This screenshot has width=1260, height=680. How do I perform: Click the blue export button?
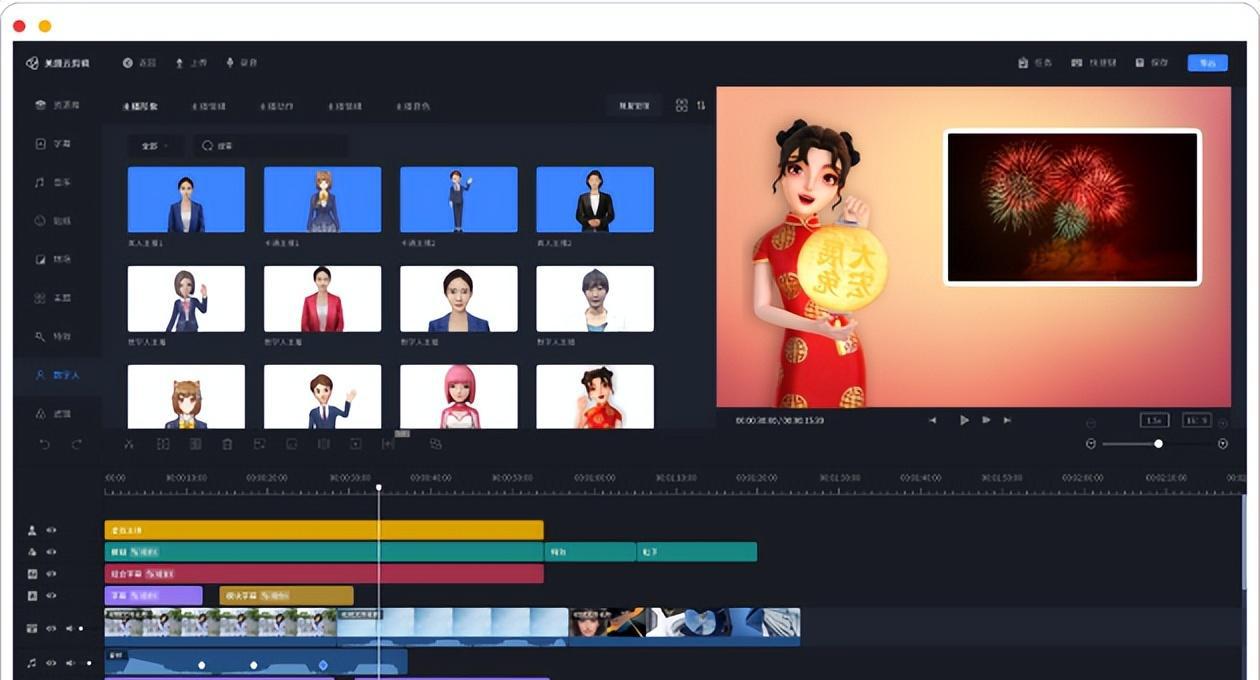coord(1208,63)
